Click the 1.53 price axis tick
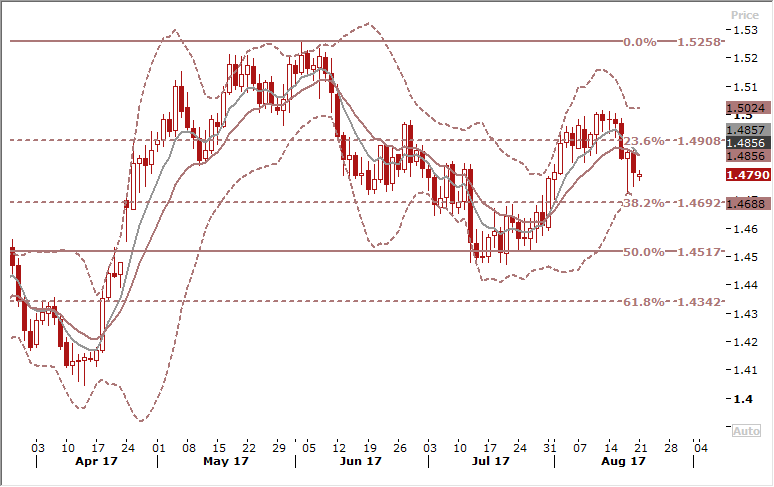Viewport: 774px width, 487px height. [745, 30]
